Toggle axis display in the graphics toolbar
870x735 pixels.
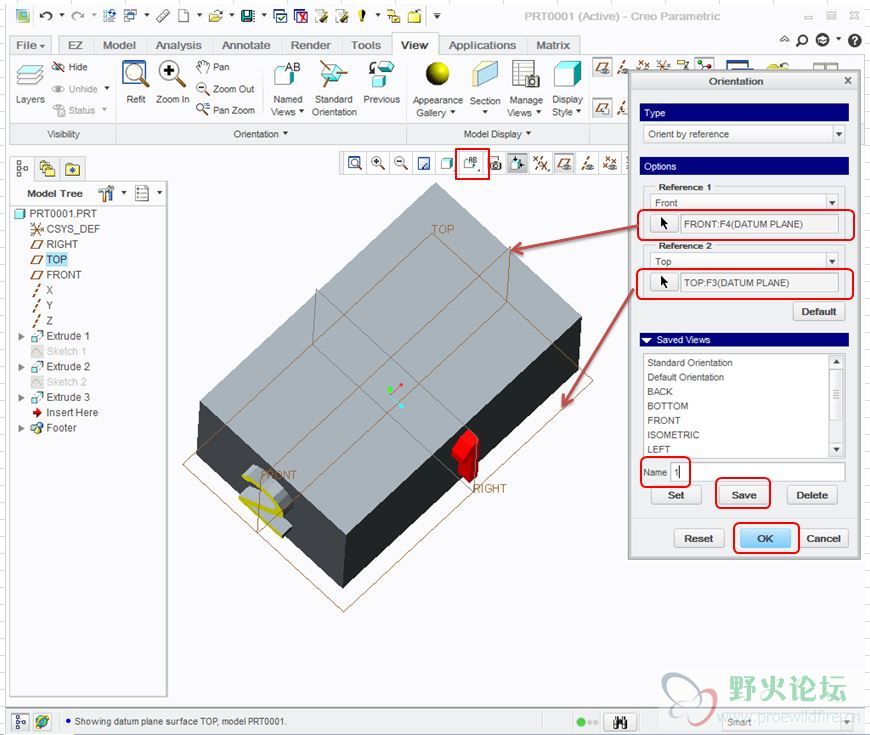point(587,163)
